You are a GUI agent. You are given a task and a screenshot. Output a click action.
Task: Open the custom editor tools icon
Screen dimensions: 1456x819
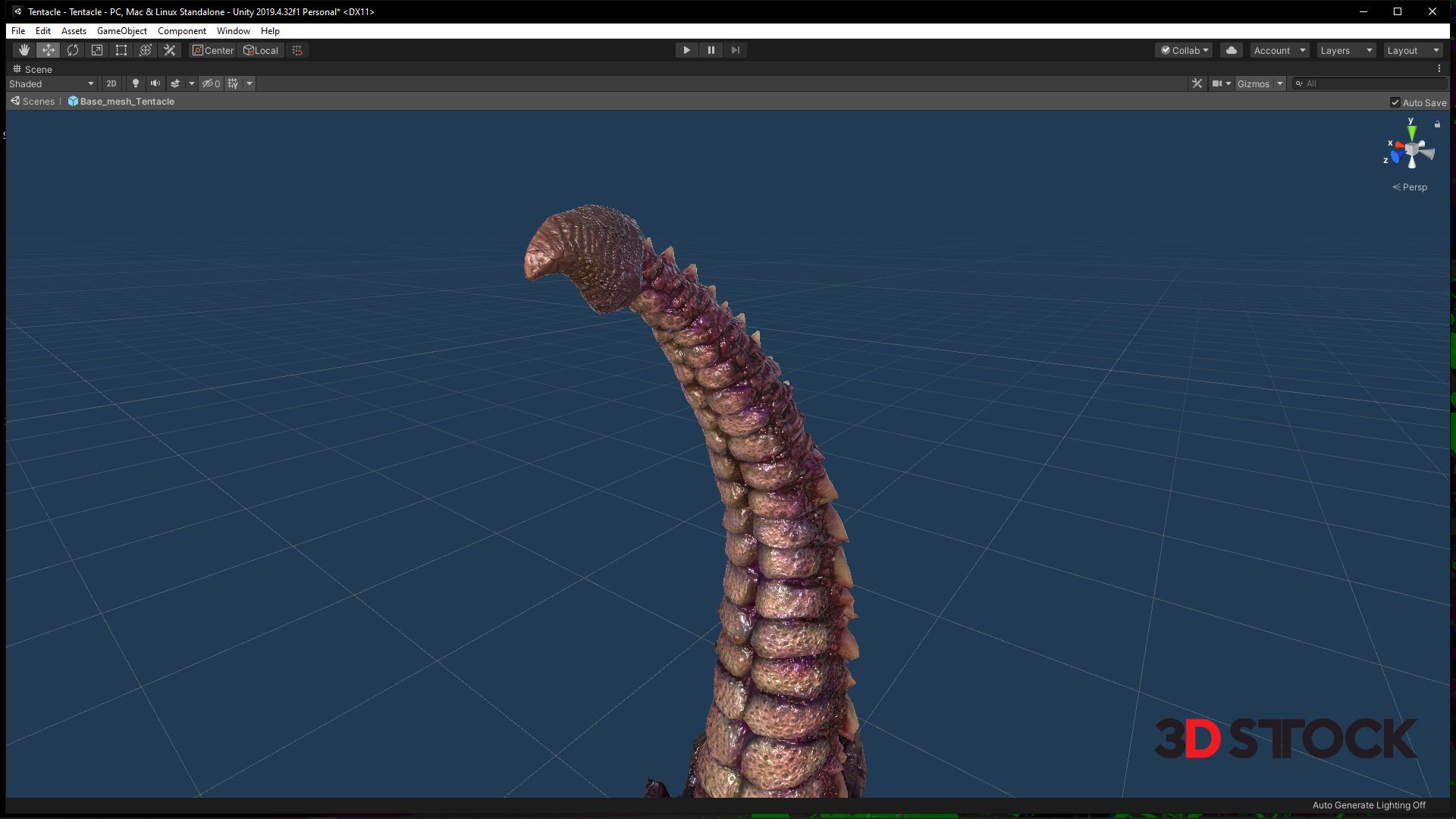(x=170, y=50)
